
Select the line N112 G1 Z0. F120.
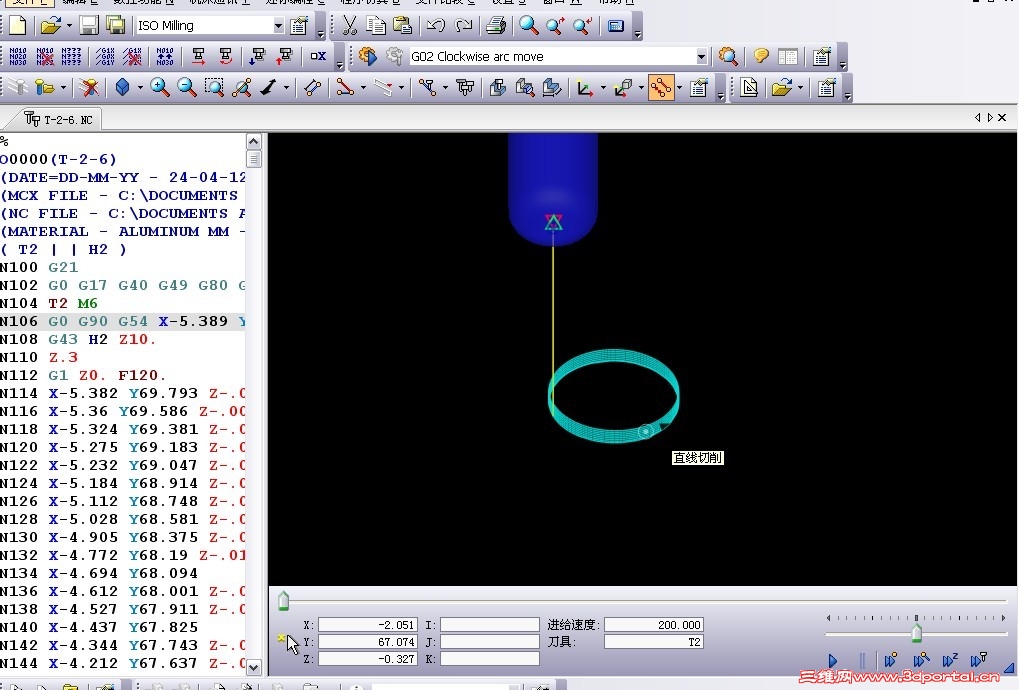coord(83,376)
